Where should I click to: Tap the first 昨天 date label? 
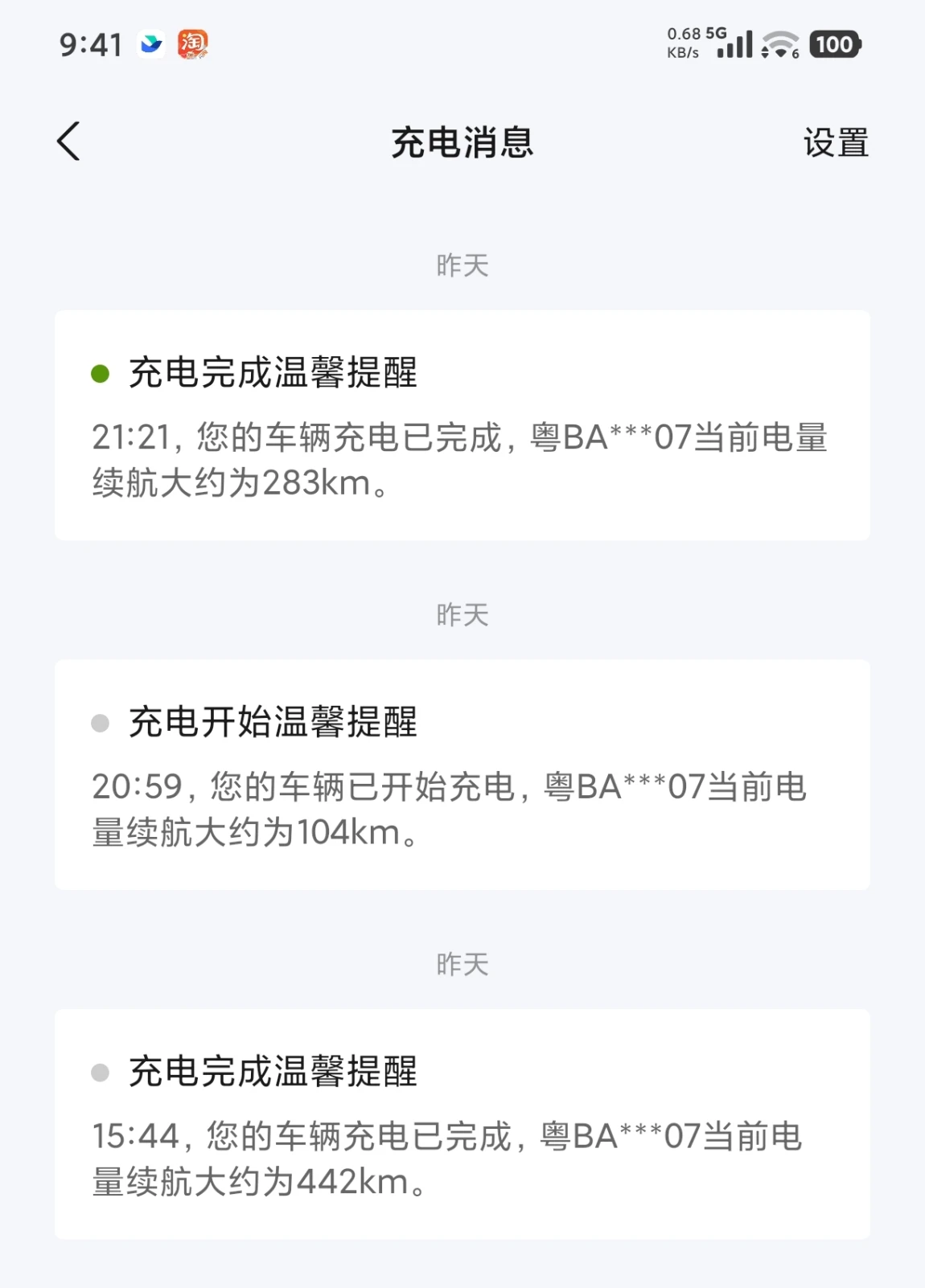tap(462, 265)
